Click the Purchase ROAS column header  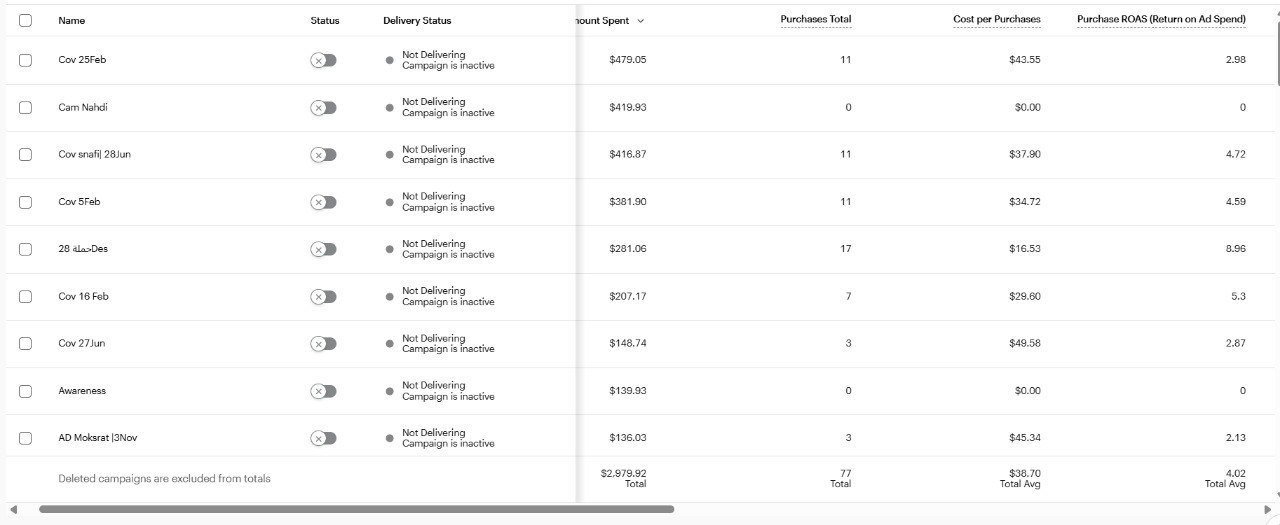point(1160,20)
